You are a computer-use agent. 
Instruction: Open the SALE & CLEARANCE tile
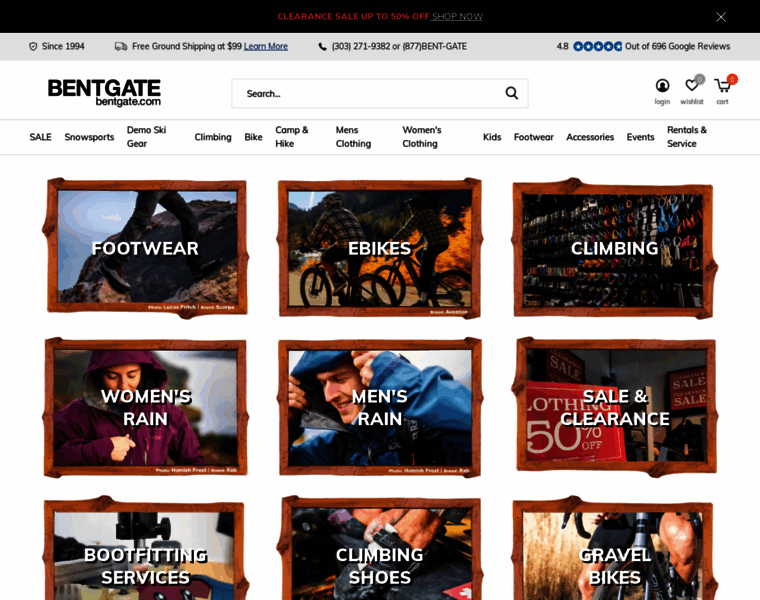click(614, 407)
